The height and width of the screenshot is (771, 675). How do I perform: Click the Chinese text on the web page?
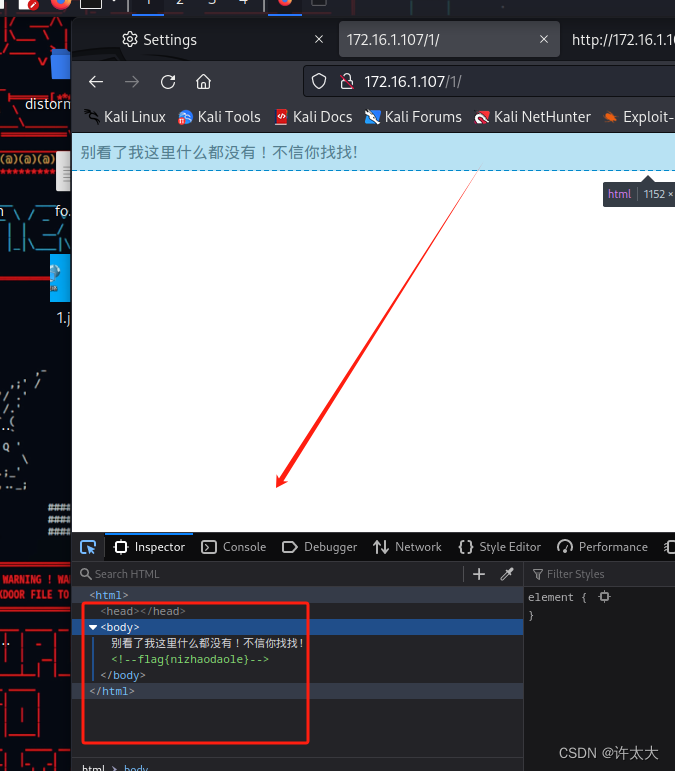(x=219, y=152)
